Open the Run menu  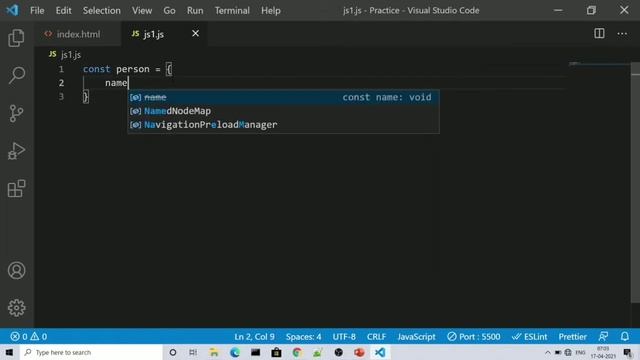(x=195, y=10)
